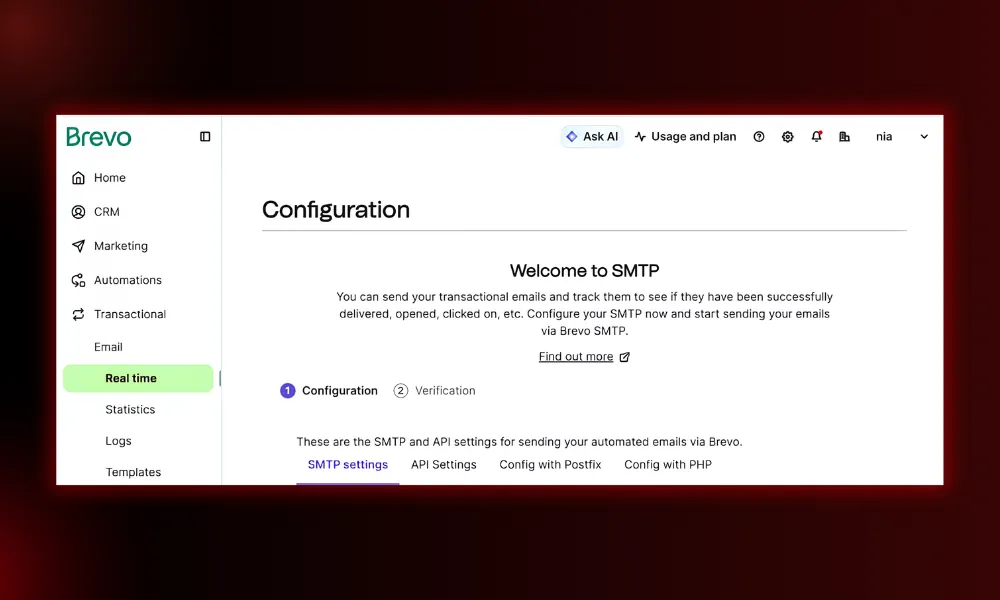Click the nia account name
The image size is (1000, 600).
click(x=884, y=136)
